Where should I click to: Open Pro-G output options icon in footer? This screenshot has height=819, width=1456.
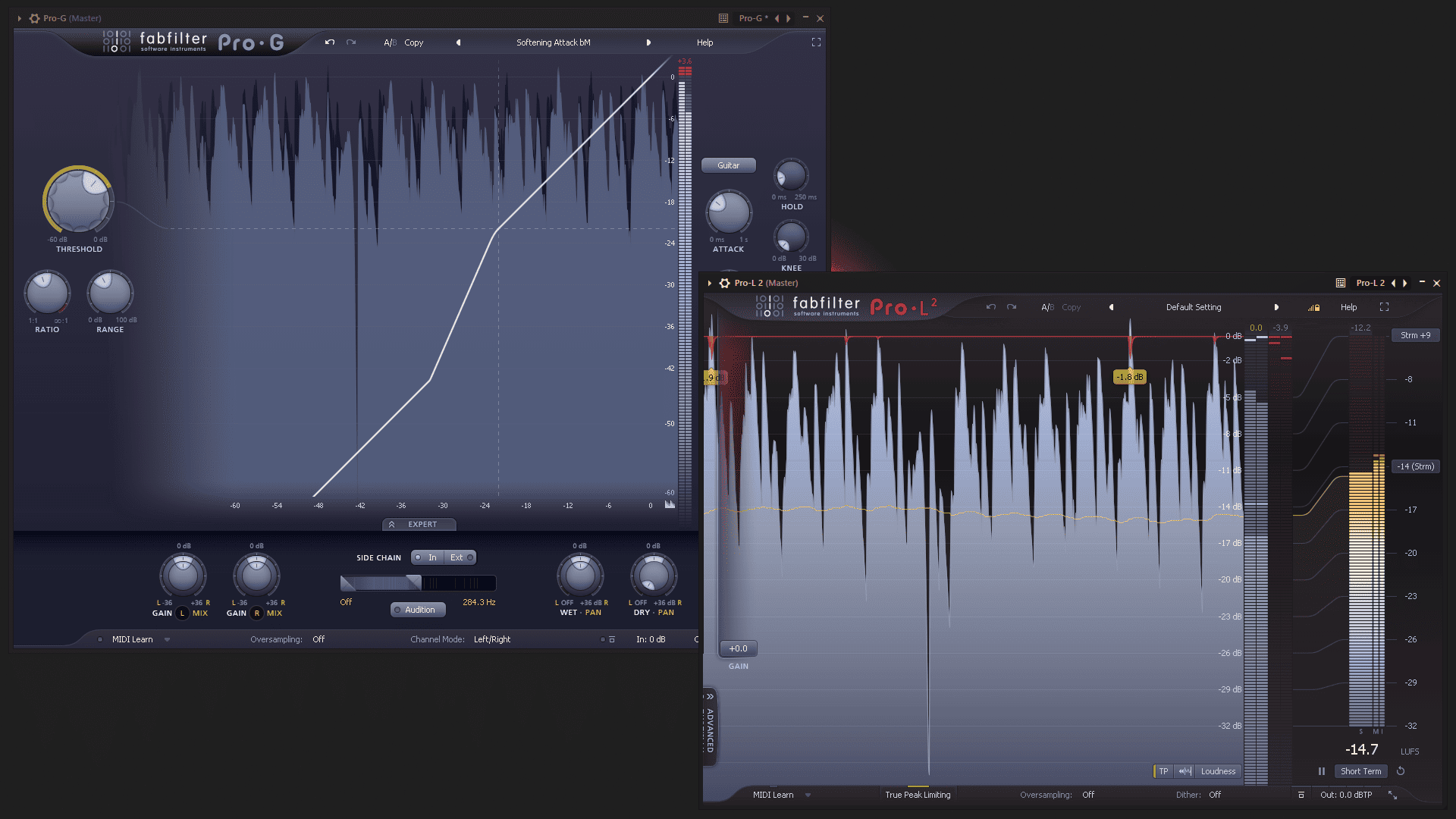click(612, 639)
